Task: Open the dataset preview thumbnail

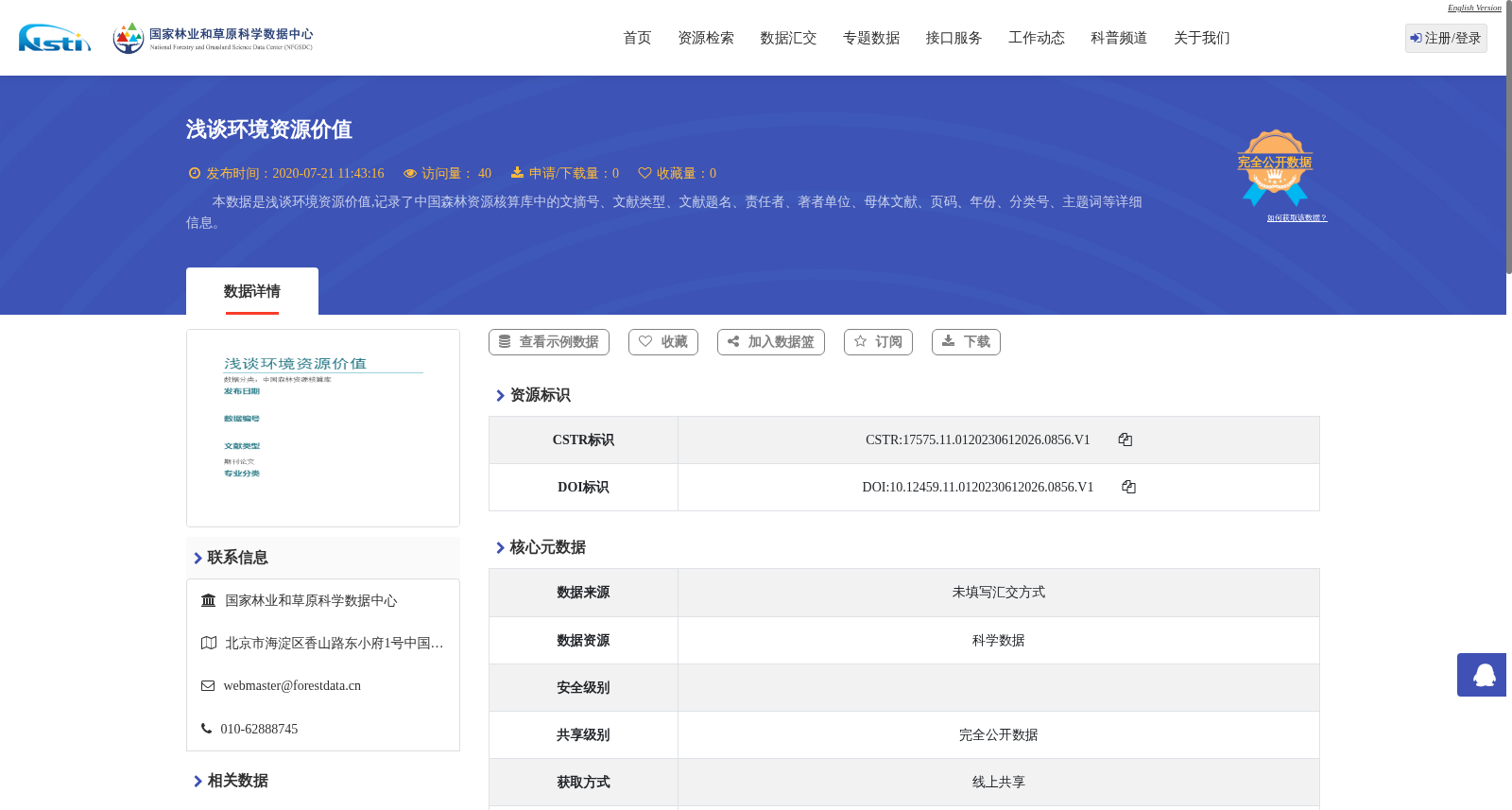Action: click(323, 428)
